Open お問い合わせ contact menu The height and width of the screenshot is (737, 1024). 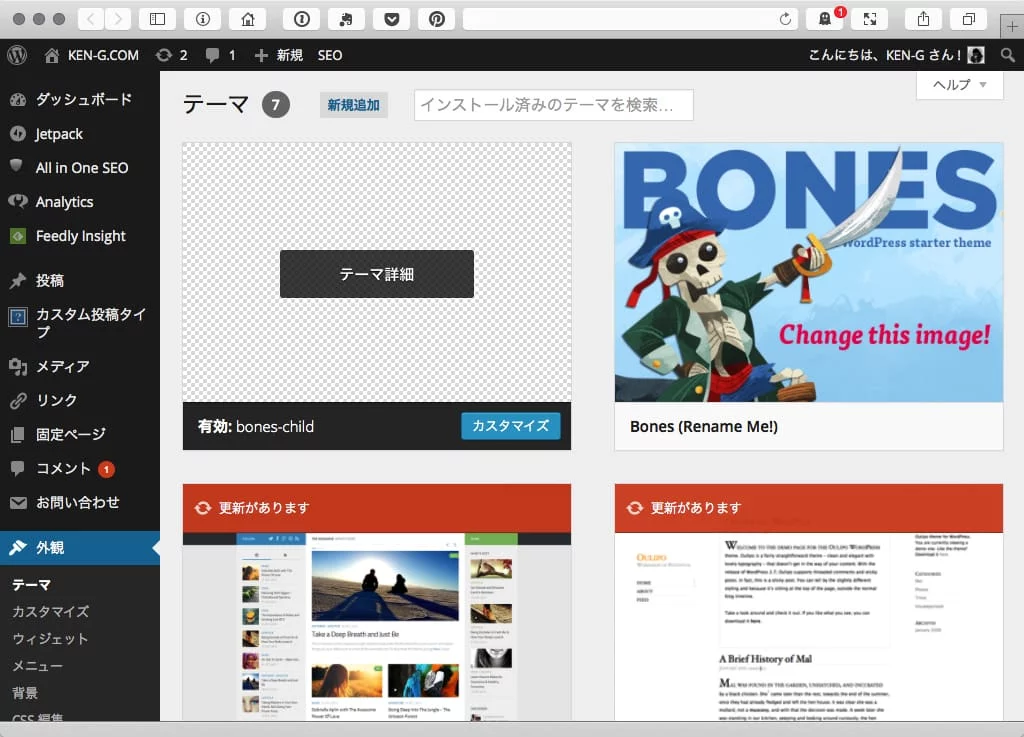80,502
